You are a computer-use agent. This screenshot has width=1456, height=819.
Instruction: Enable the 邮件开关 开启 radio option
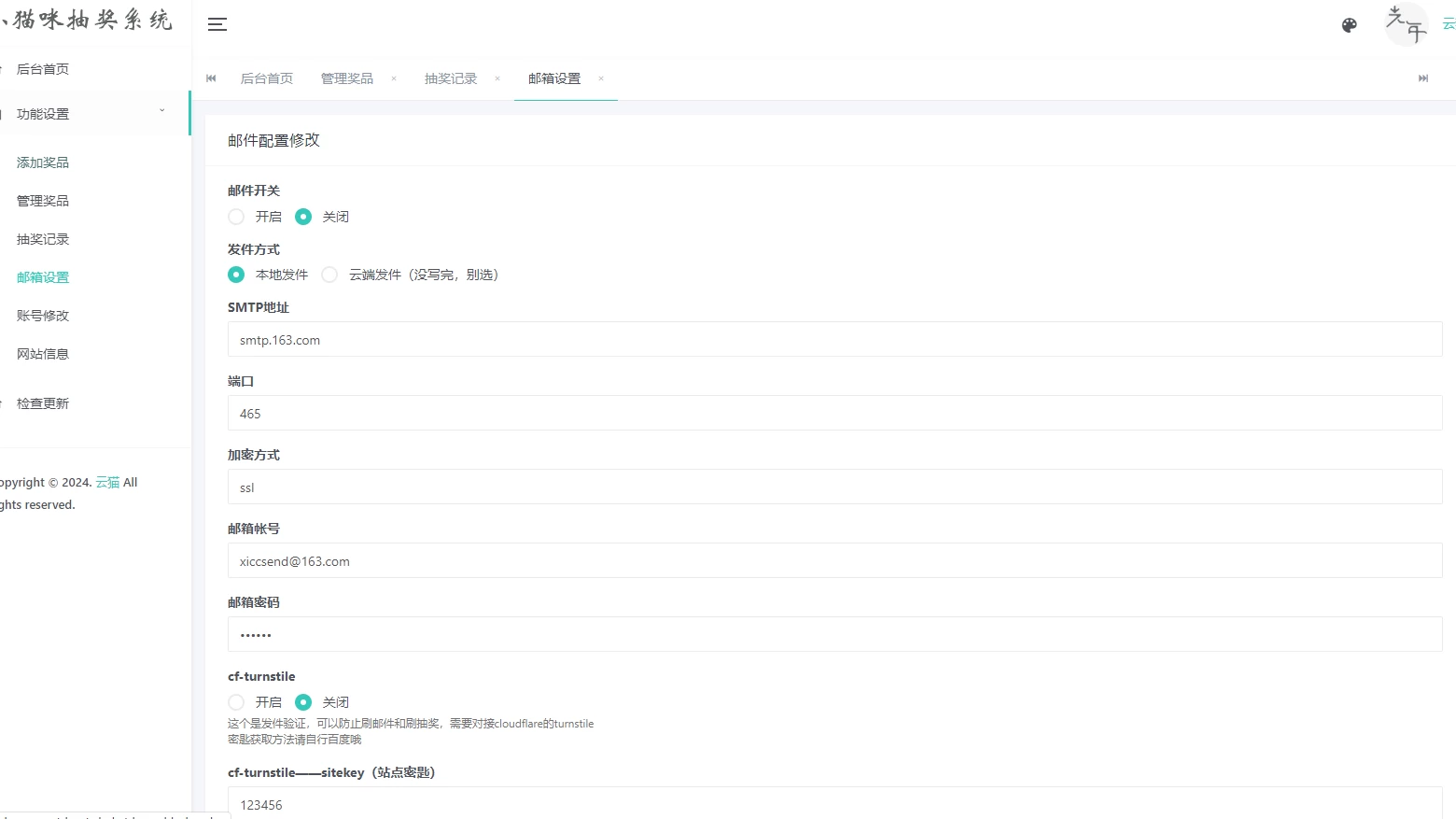(237, 217)
